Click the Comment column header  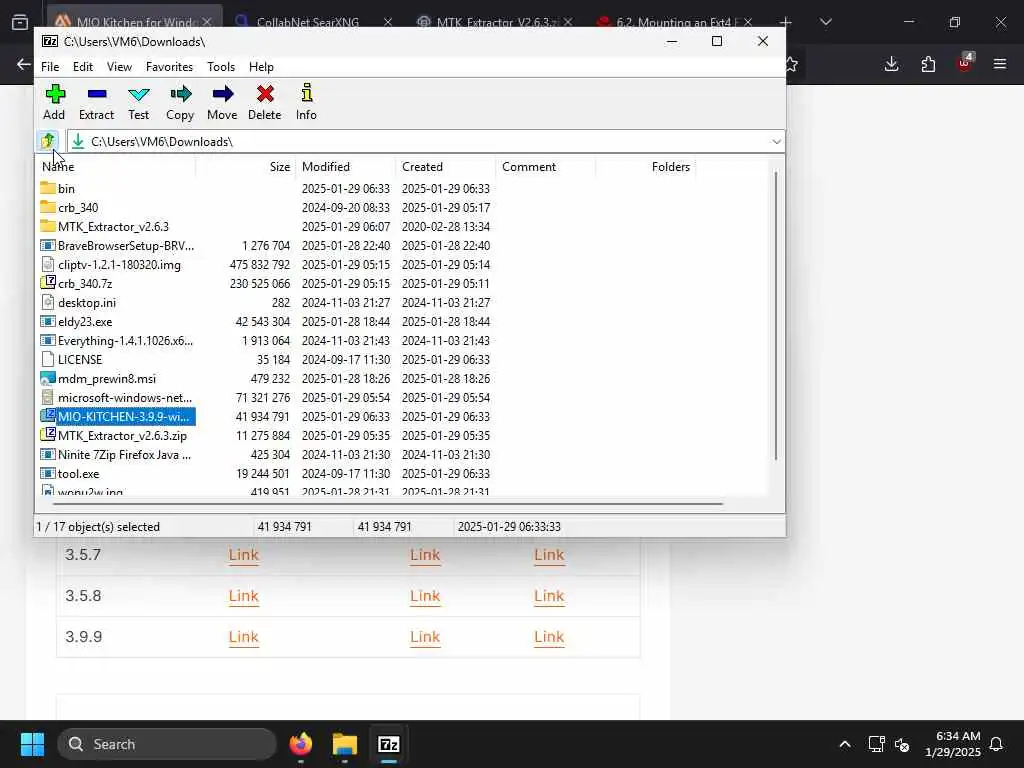click(545, 167)
